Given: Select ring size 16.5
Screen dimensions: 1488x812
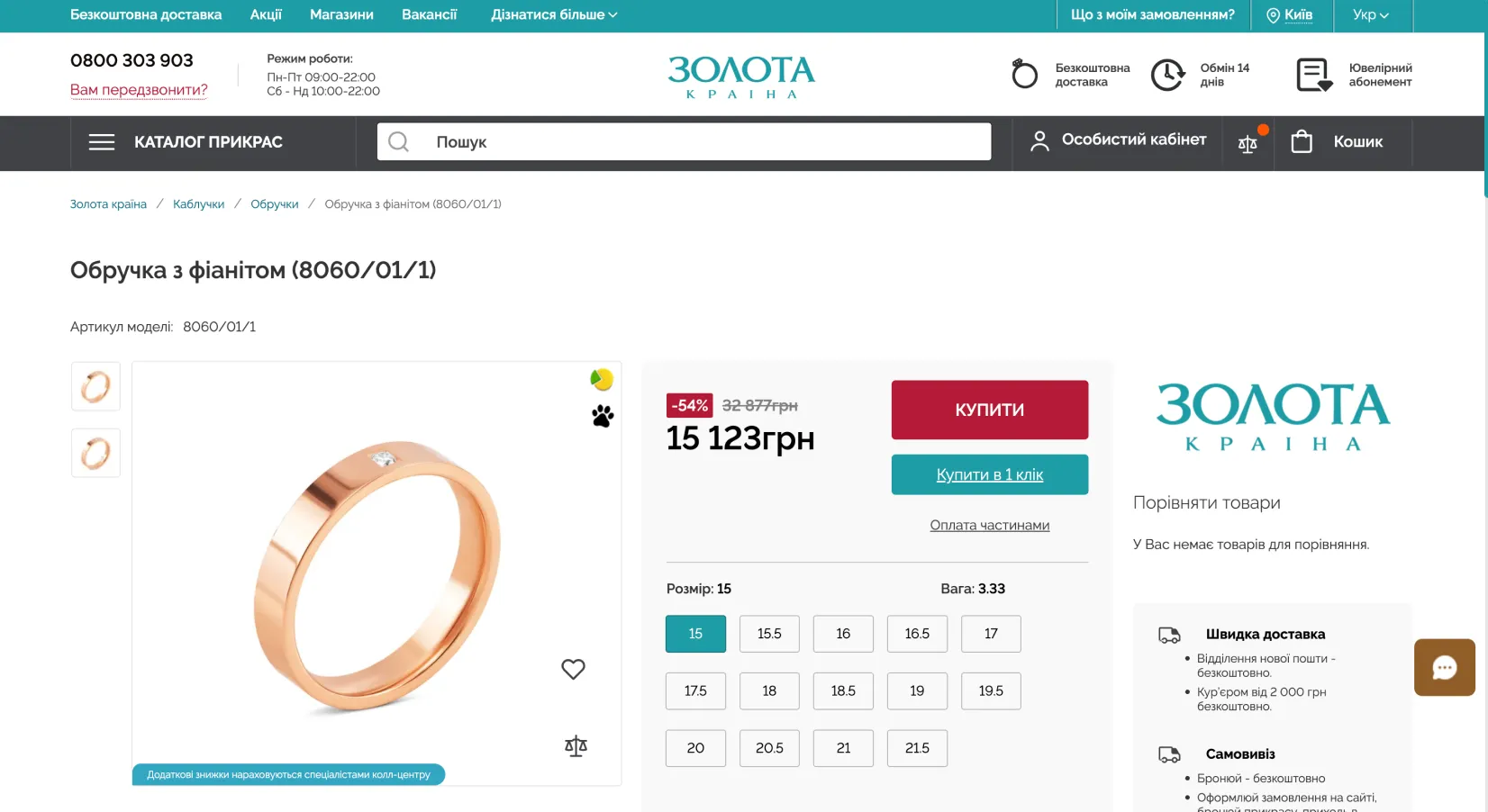Looking at the screenshot, I should click(x=916, y=634).
